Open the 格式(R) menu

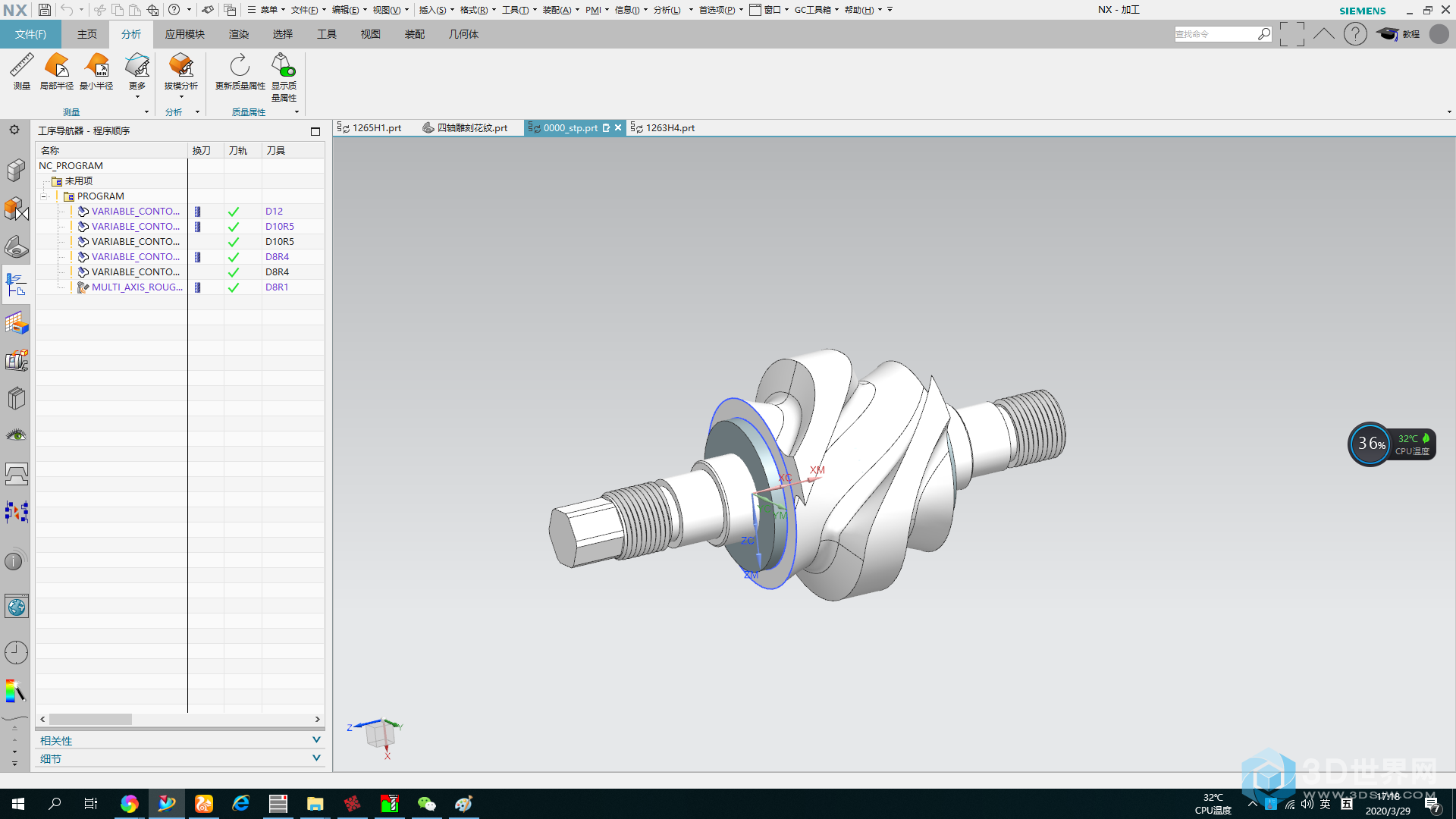477,10
